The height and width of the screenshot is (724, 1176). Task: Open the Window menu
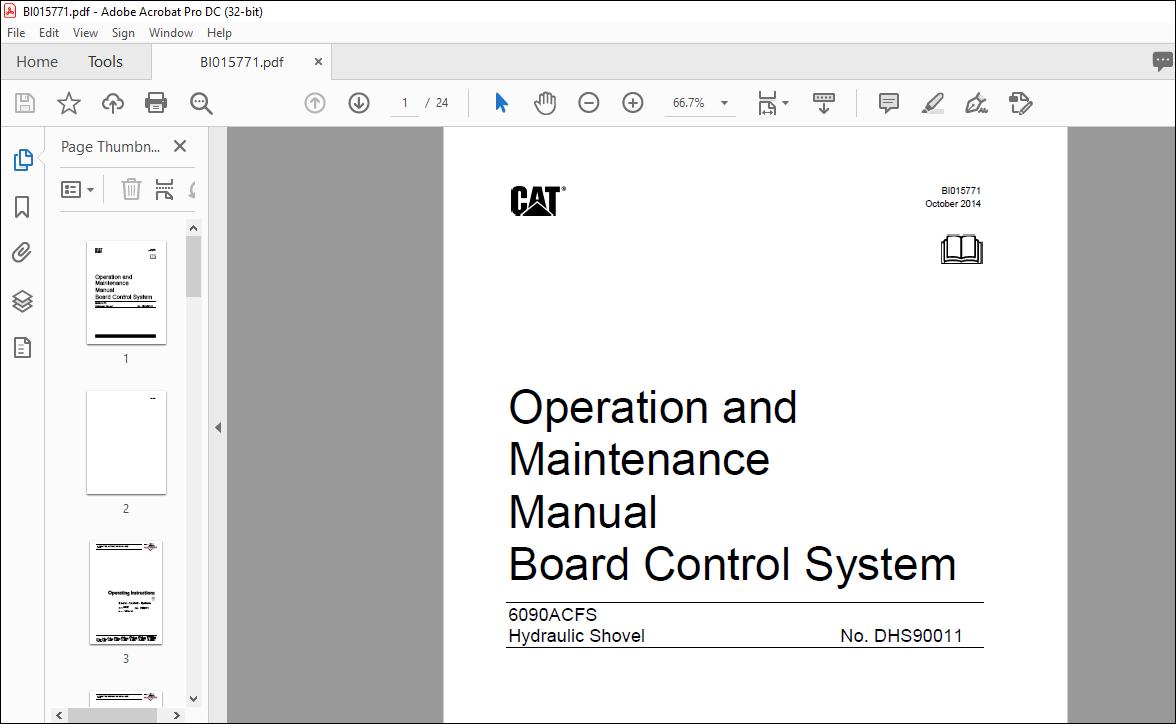click(x=170, y=33)
